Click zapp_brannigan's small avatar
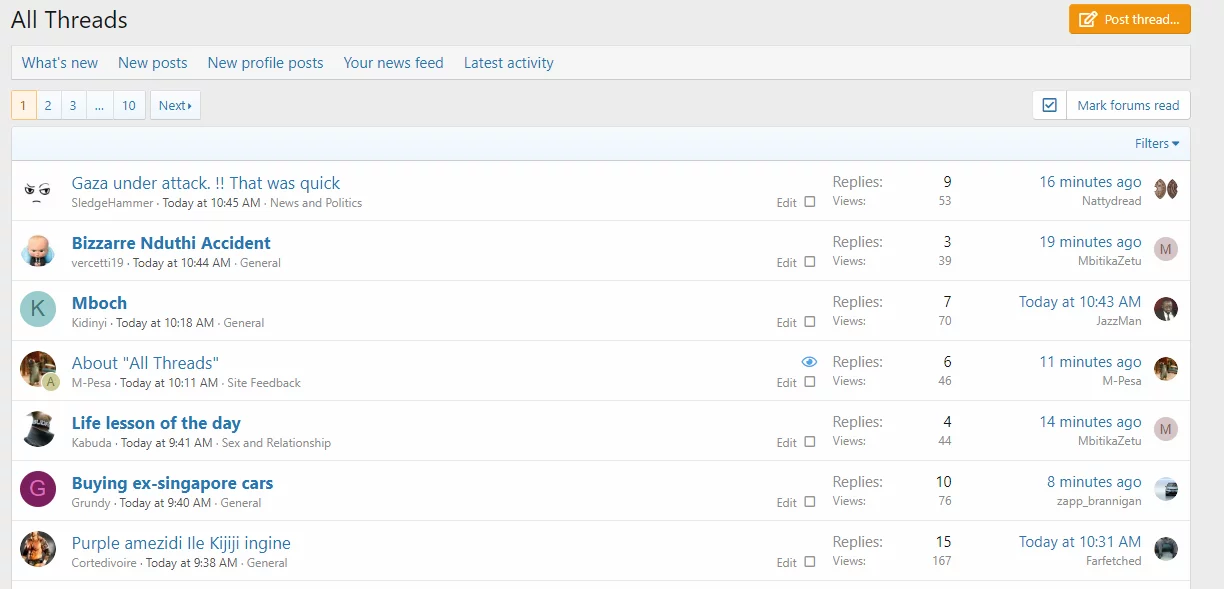Screen dimensions: 1224x589 [x=1166, y=489]
